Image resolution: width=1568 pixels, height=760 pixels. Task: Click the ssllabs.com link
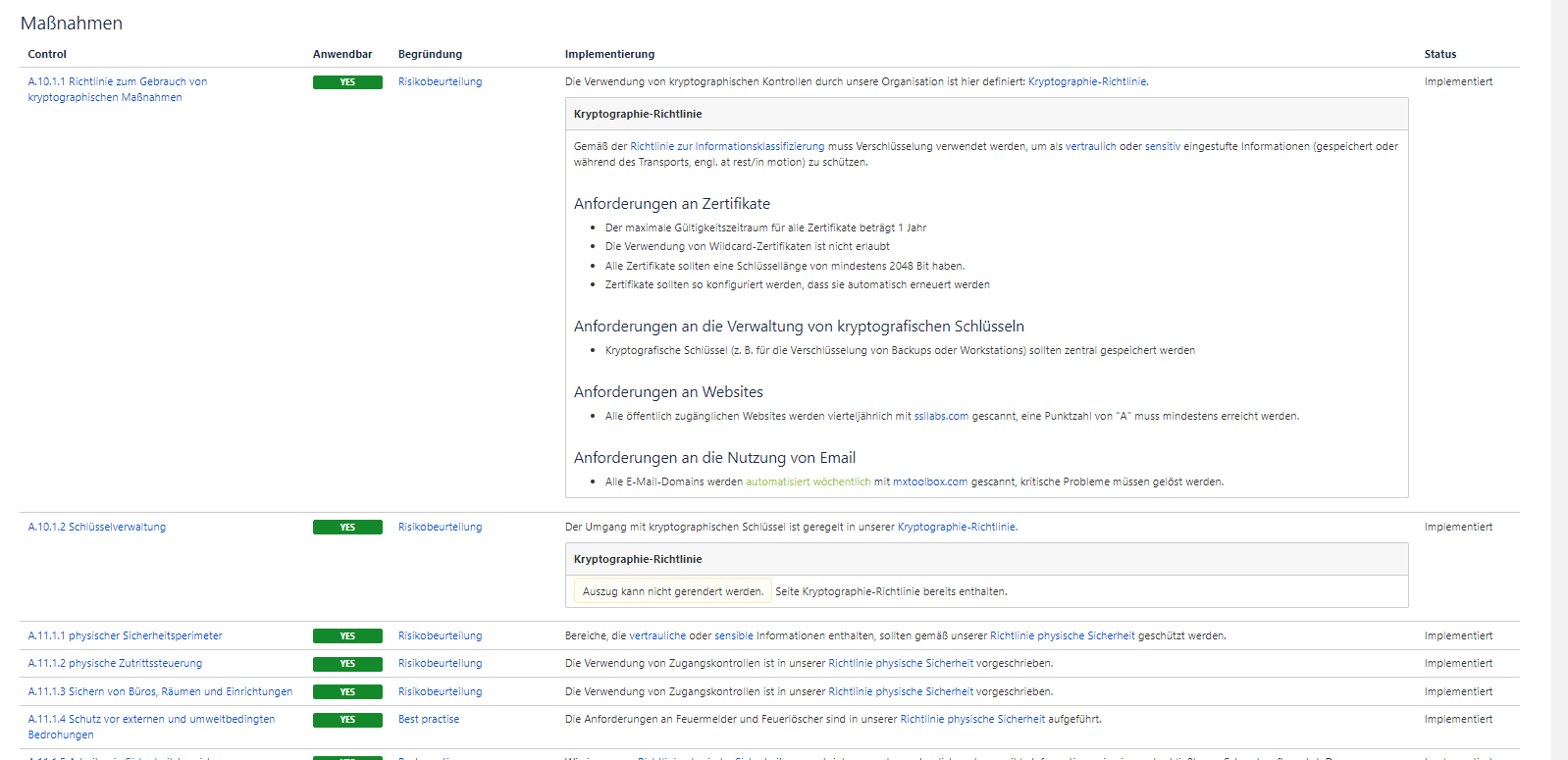941,417
